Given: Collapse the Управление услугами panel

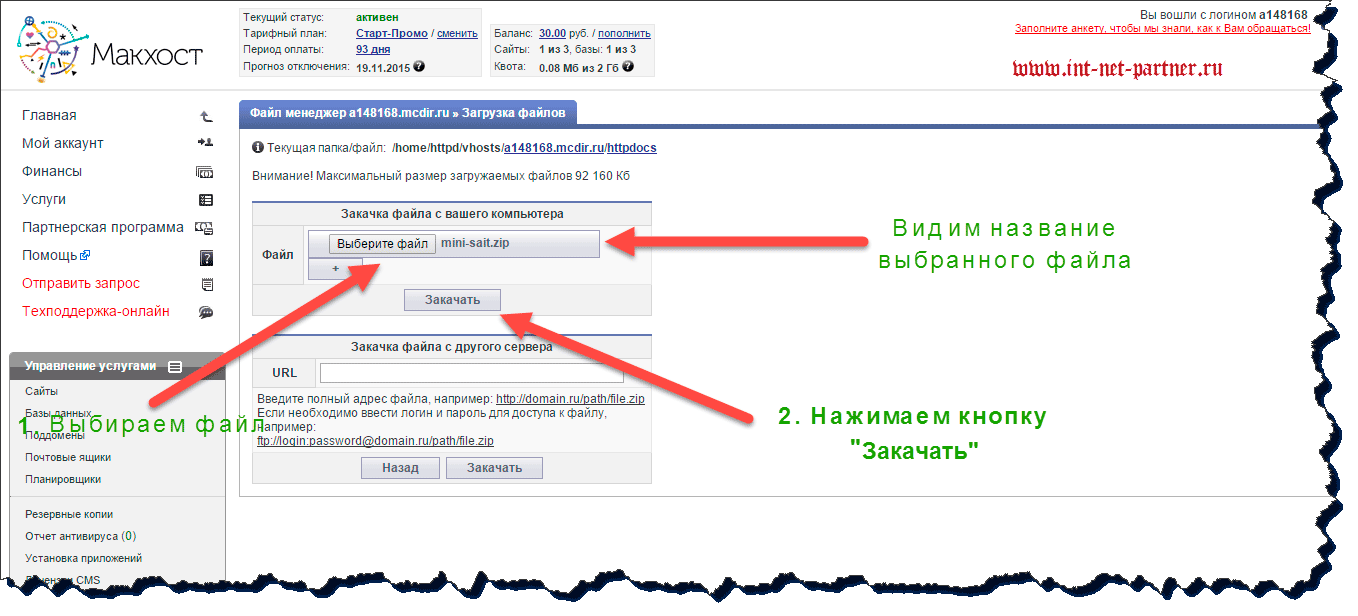Looking at the screenshot, I should click(x=175, y=367).
